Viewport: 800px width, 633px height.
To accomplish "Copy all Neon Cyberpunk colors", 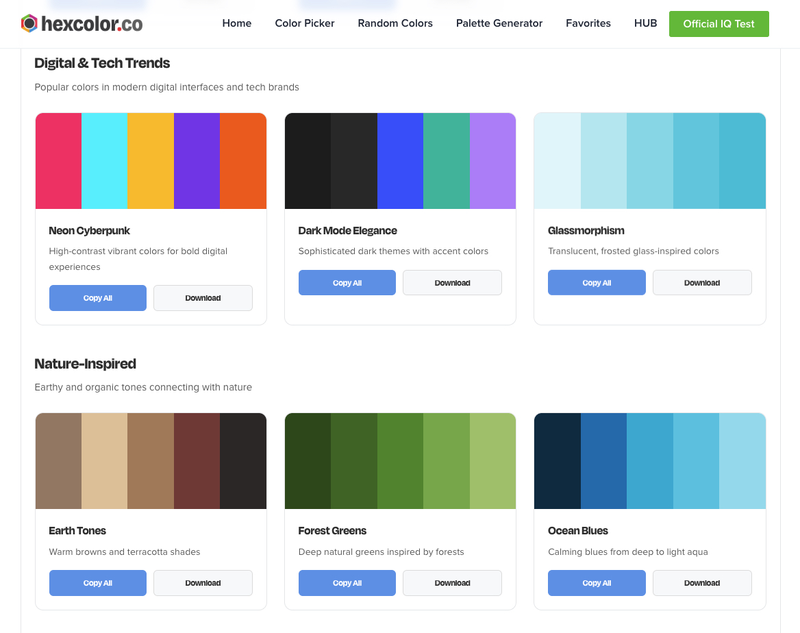I will click(x=98, y=298).
